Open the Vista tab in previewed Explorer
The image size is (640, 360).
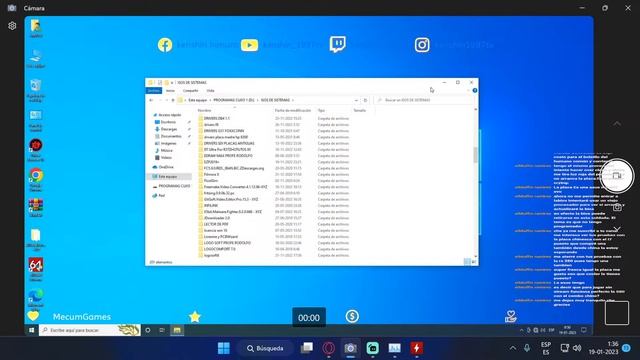coord(210,91)
